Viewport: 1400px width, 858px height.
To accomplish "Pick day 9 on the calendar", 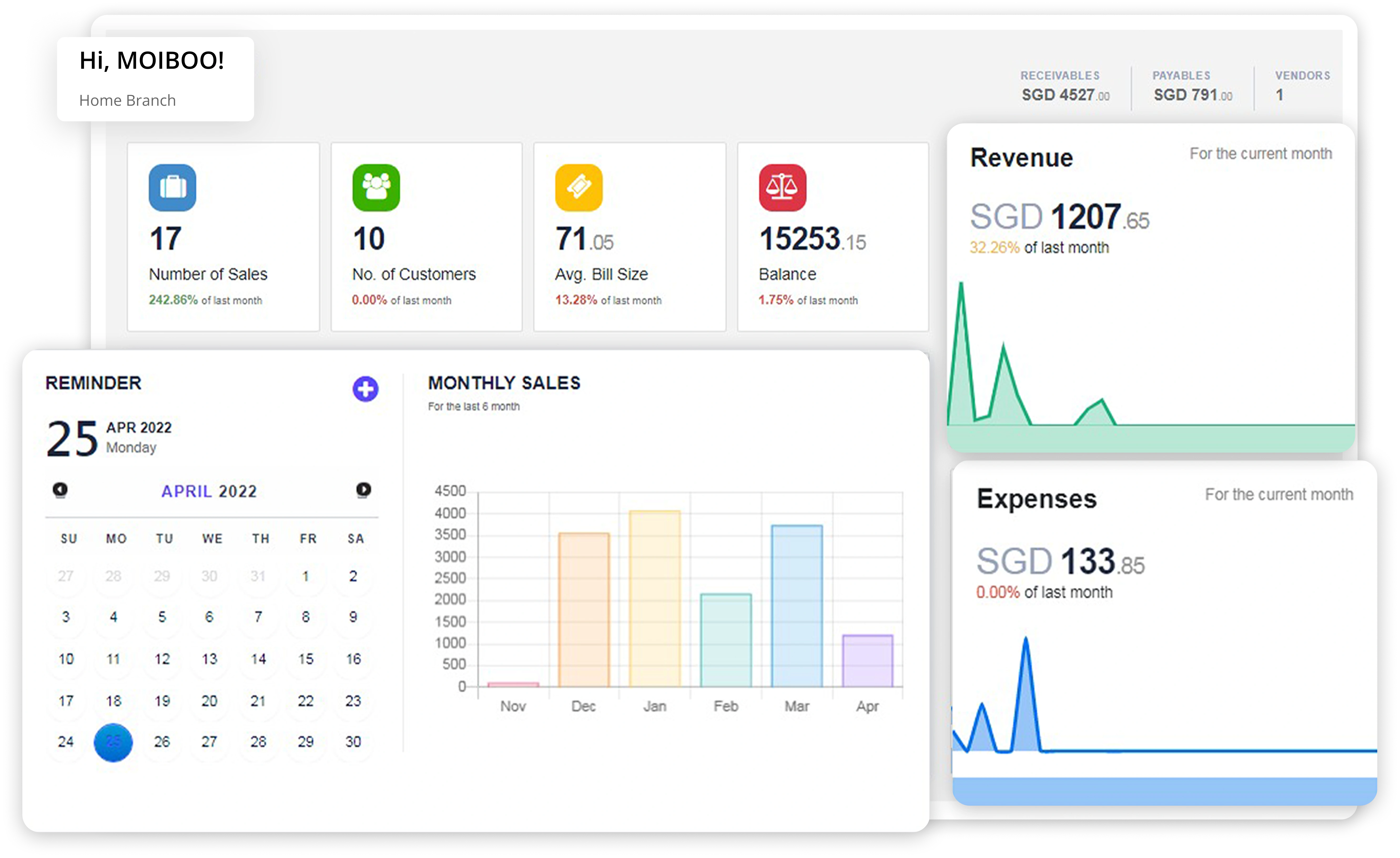I will (x=353, y=617).
